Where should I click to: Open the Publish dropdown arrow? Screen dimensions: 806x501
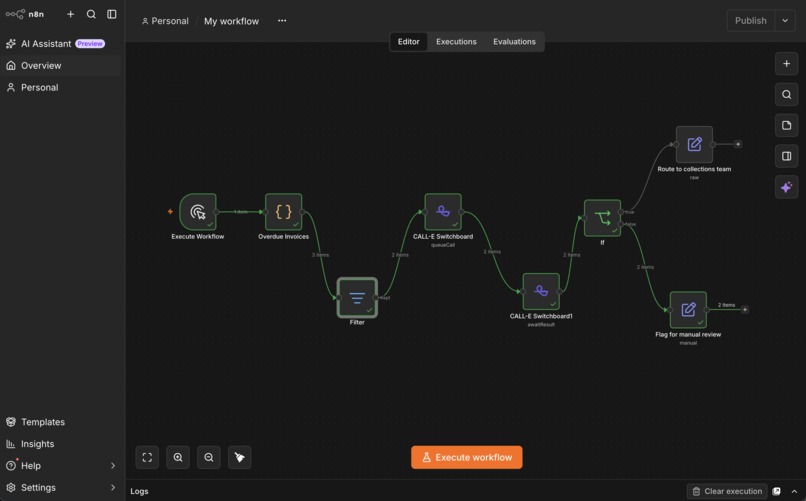pyautogui.click(x=785, y=21)
